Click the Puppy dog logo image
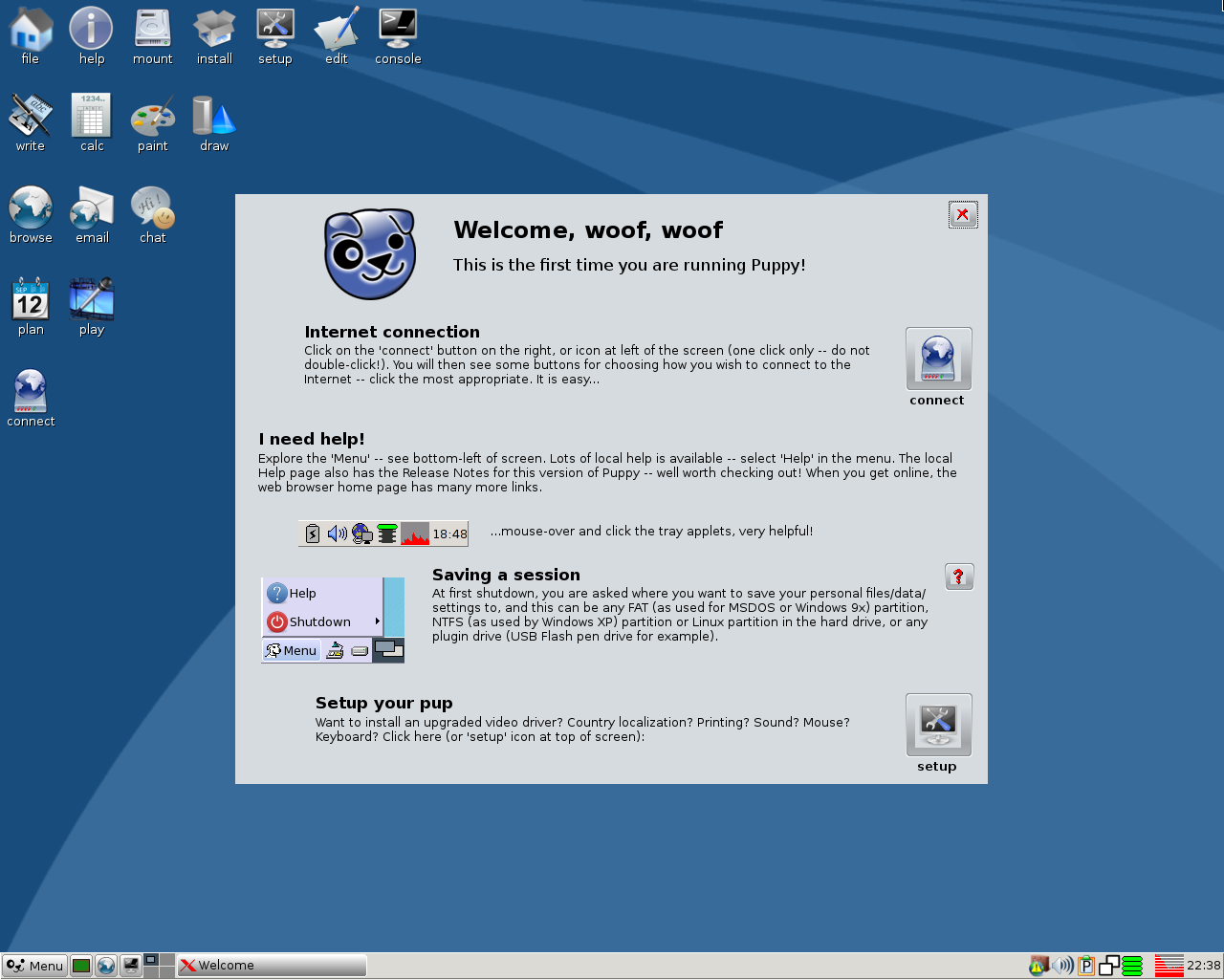The image size is (1224, 980). [x=371, y=254]
